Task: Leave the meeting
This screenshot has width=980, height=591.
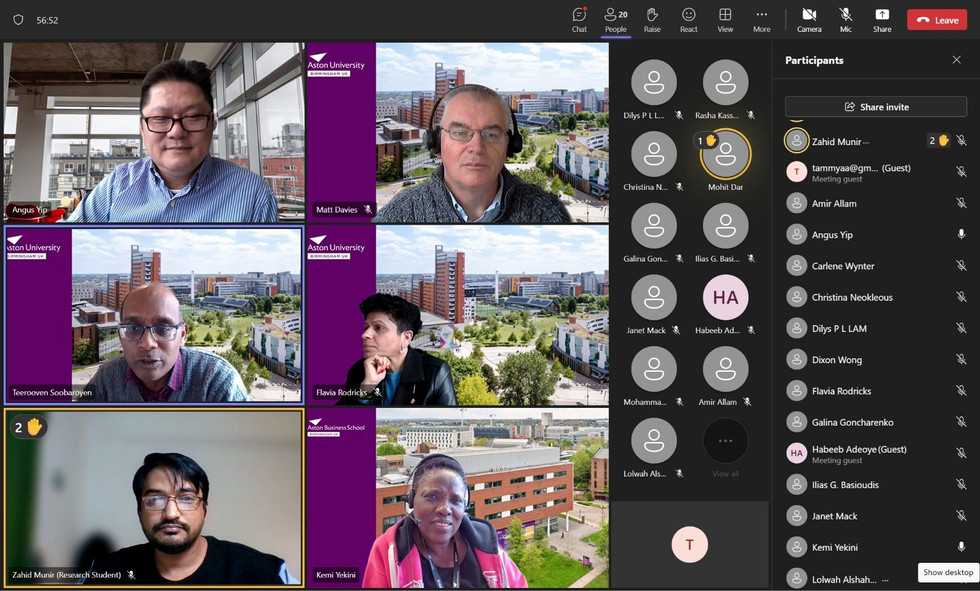Action: pos(936,20)
